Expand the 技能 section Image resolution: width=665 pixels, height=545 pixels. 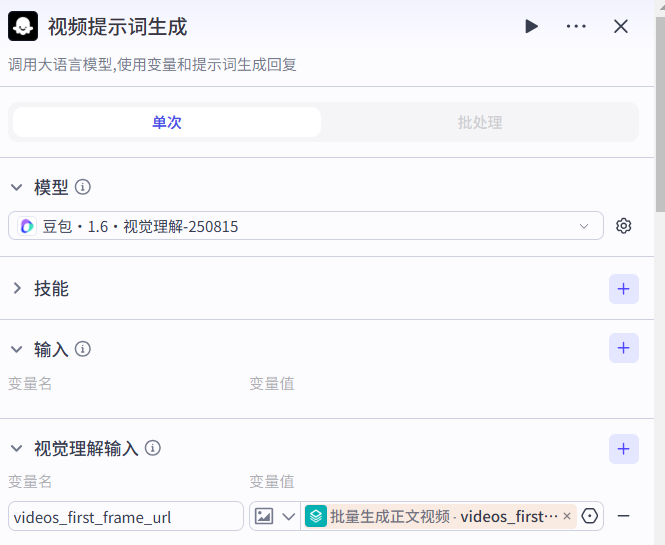tap(17, 289)
